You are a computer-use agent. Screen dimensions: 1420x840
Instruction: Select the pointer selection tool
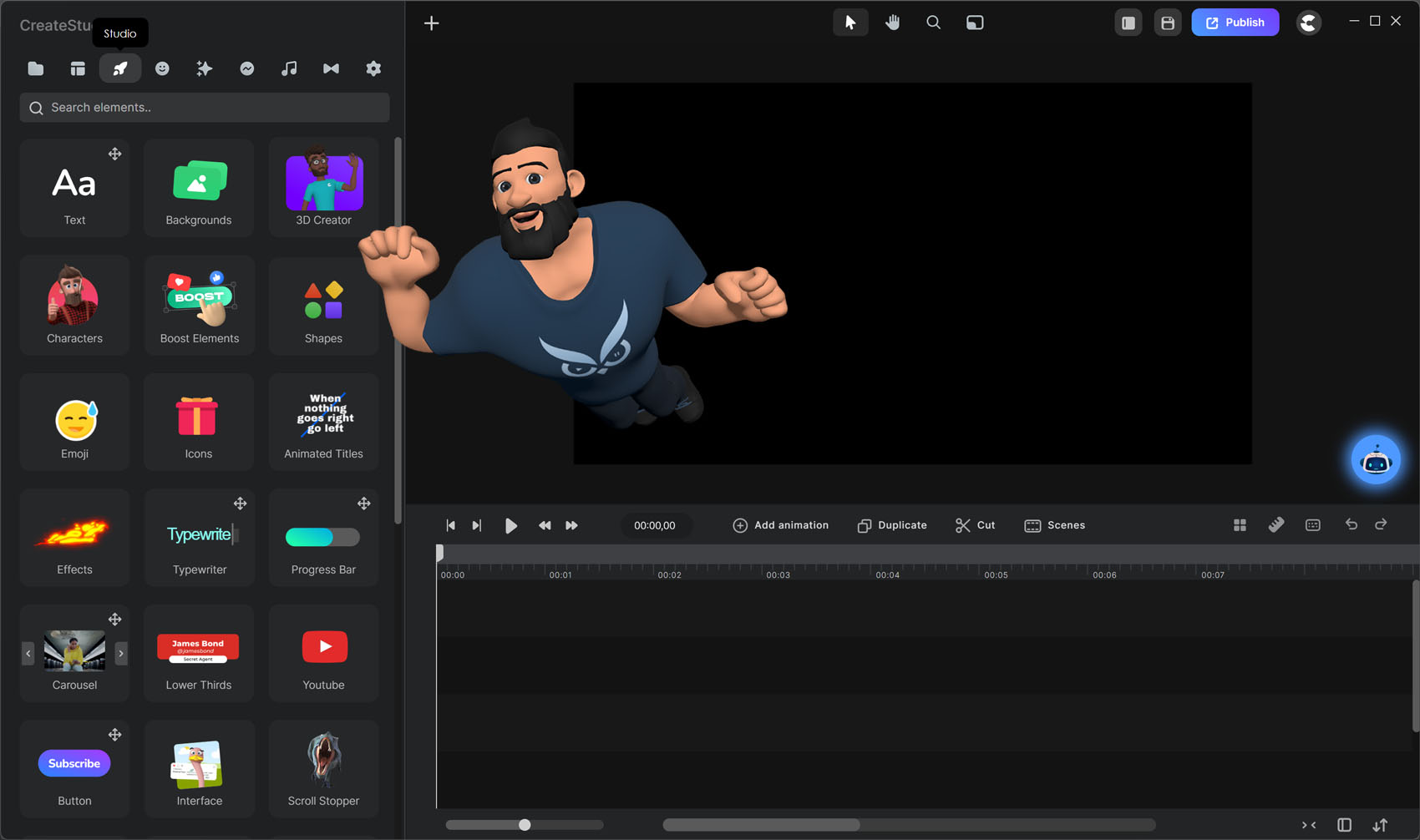(850, 23)
